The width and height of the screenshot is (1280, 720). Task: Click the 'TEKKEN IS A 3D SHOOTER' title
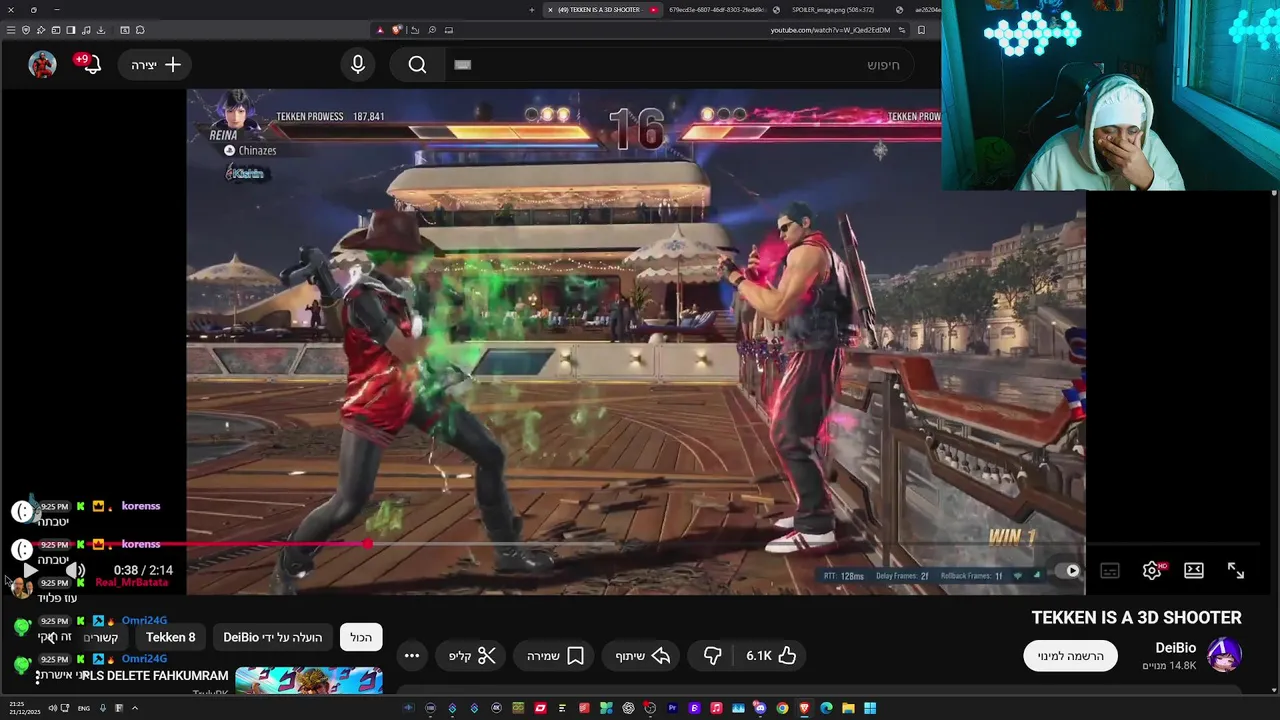[x=1136, y=618]
